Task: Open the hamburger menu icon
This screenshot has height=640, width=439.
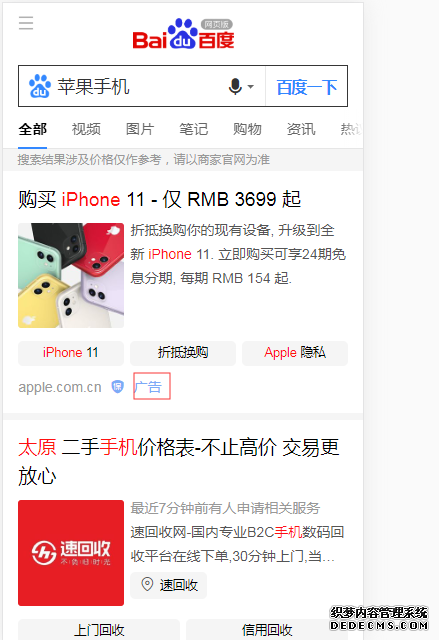Action: [26, 23]
